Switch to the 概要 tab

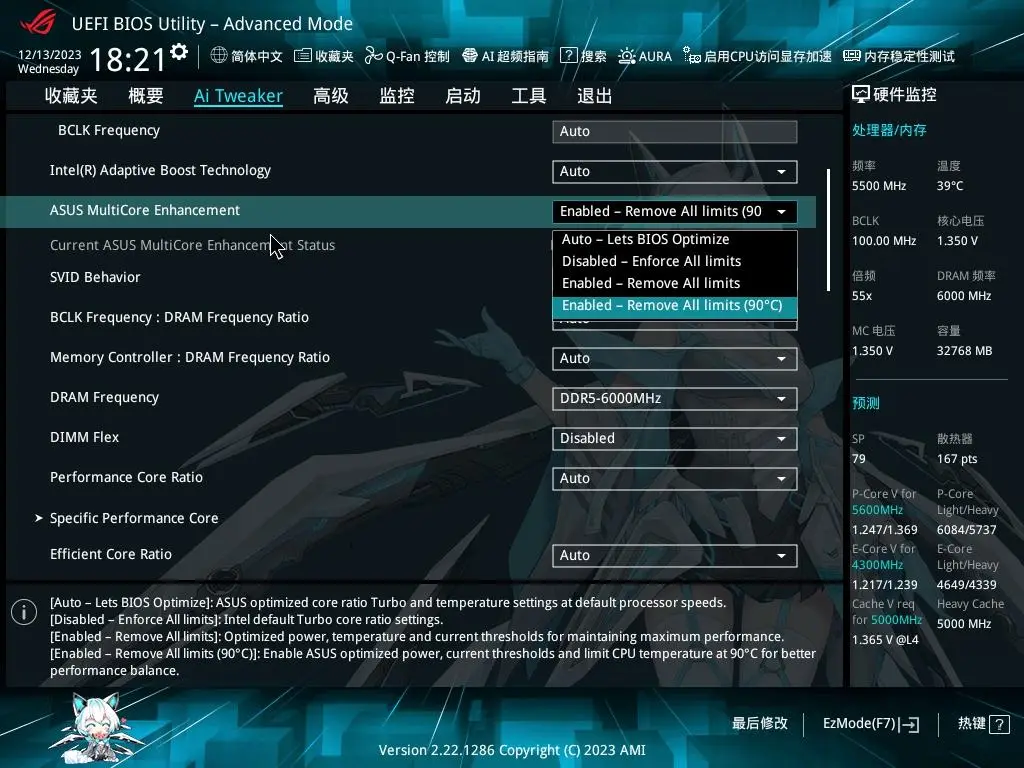pos(146,96)
